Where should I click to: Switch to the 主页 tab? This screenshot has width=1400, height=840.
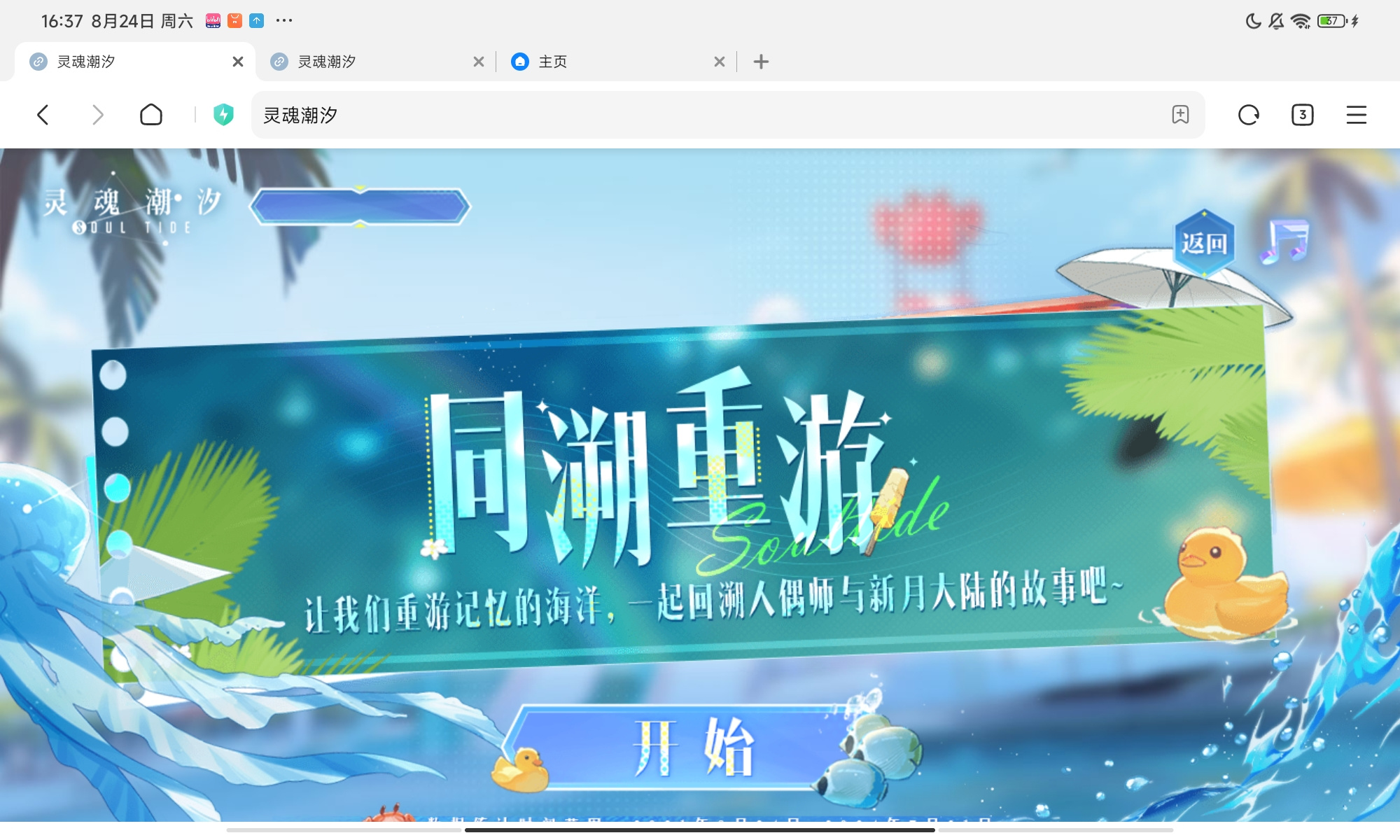pos(617,62)
